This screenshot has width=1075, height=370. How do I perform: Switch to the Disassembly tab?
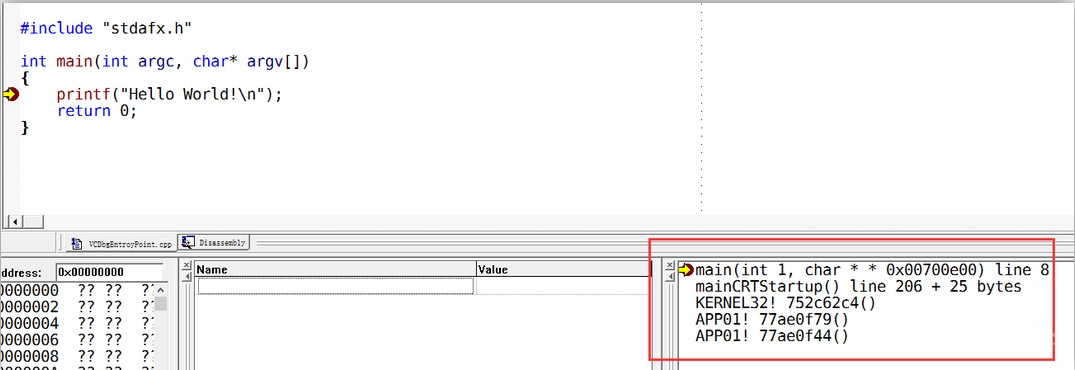click(213, 243)
